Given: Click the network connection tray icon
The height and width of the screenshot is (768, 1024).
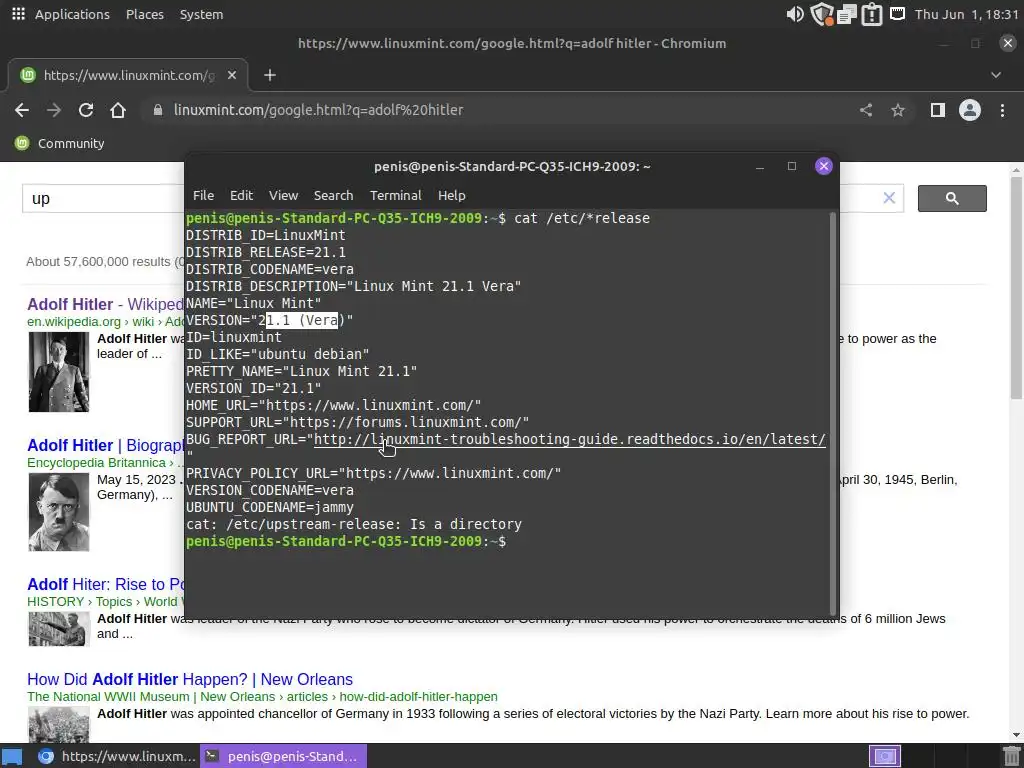Looking at the screenshot, I should pos(897,13).
